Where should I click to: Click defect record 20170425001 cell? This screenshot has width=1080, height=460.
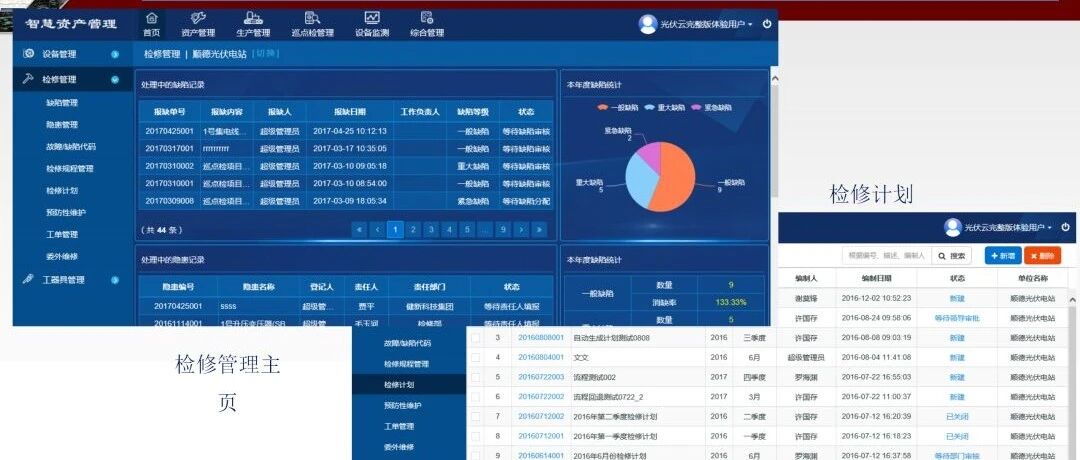(169, 131)
